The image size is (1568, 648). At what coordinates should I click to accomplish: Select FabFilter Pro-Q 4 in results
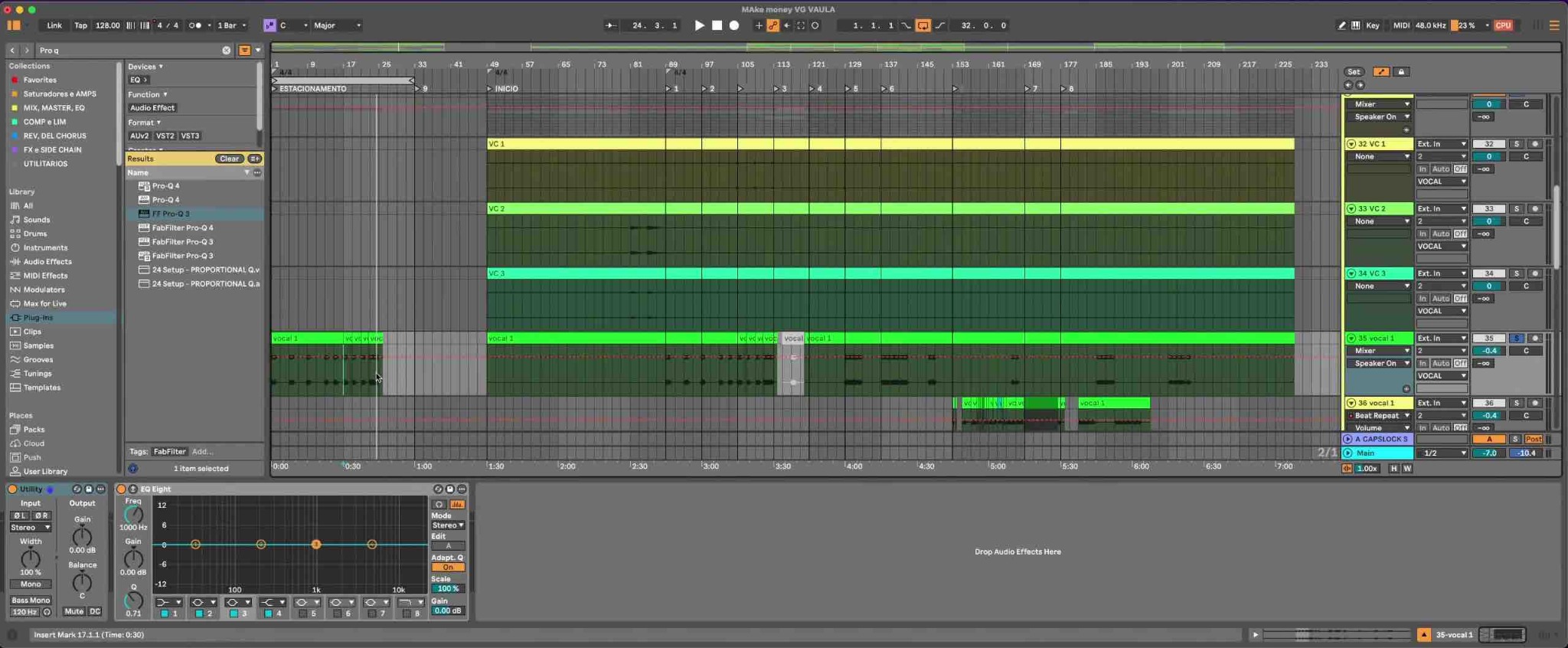click(x=182, y=228)
